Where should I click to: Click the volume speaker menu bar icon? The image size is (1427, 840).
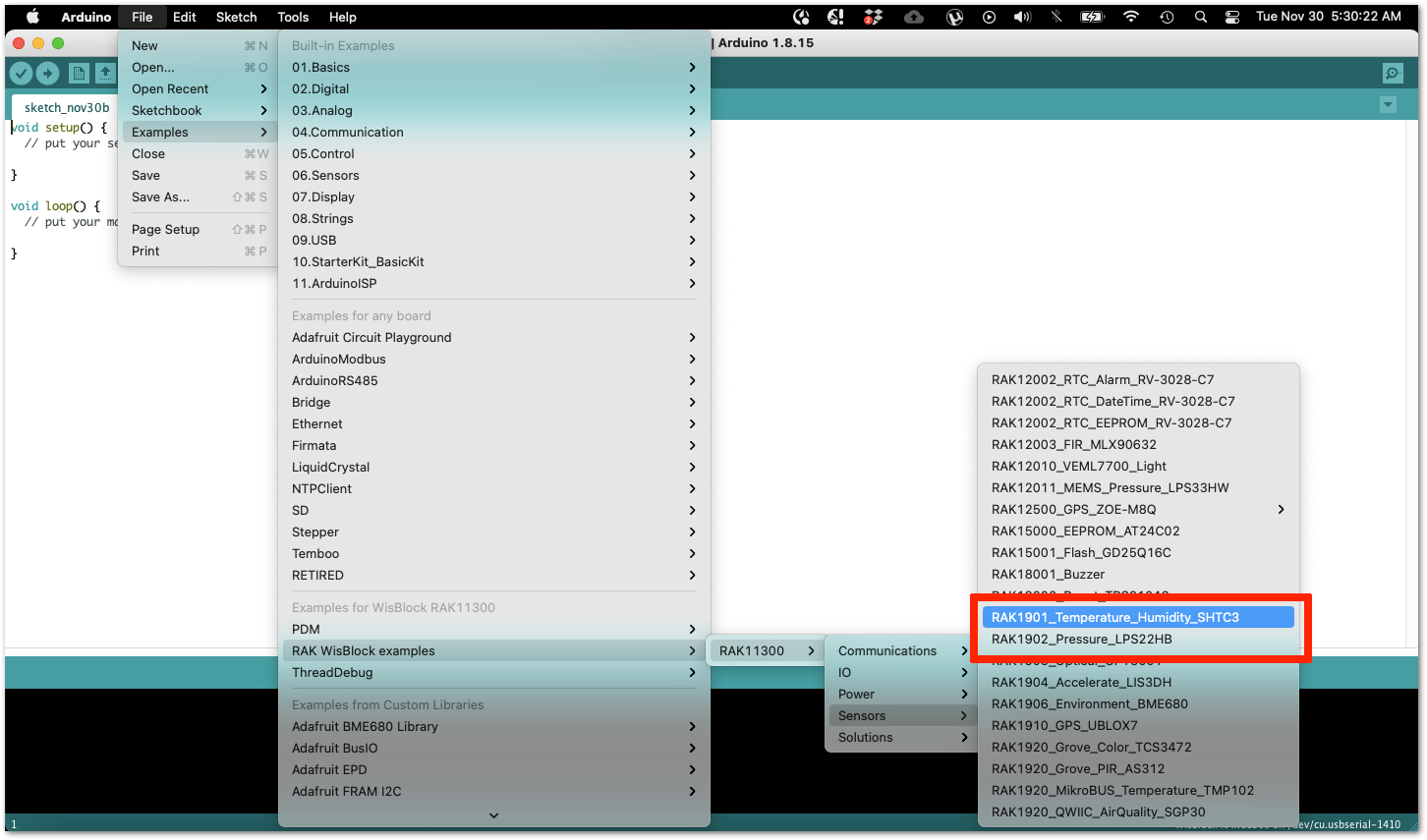(x=1023, y=17)
